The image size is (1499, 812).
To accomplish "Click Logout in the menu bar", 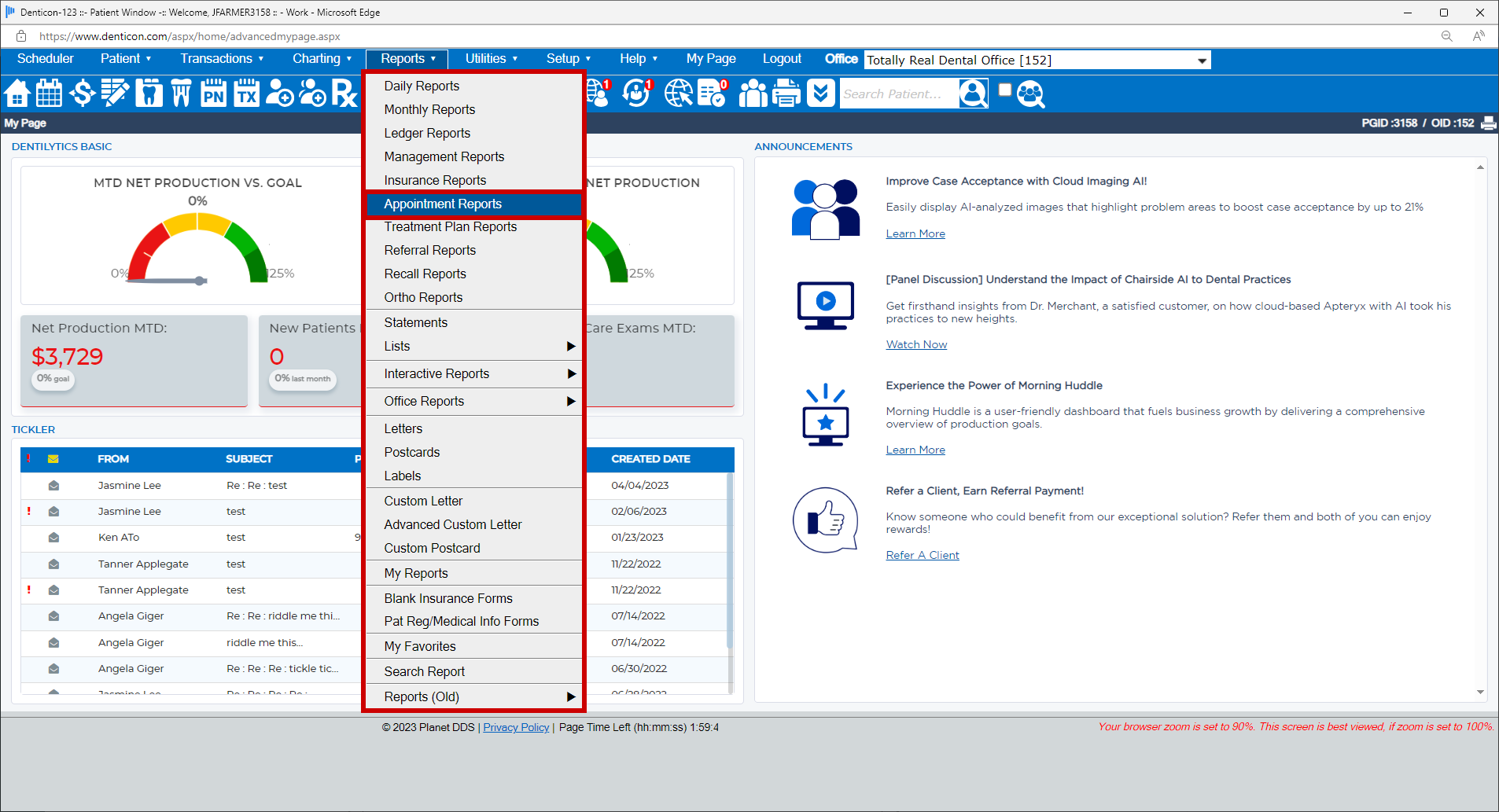I will [782, 58].
